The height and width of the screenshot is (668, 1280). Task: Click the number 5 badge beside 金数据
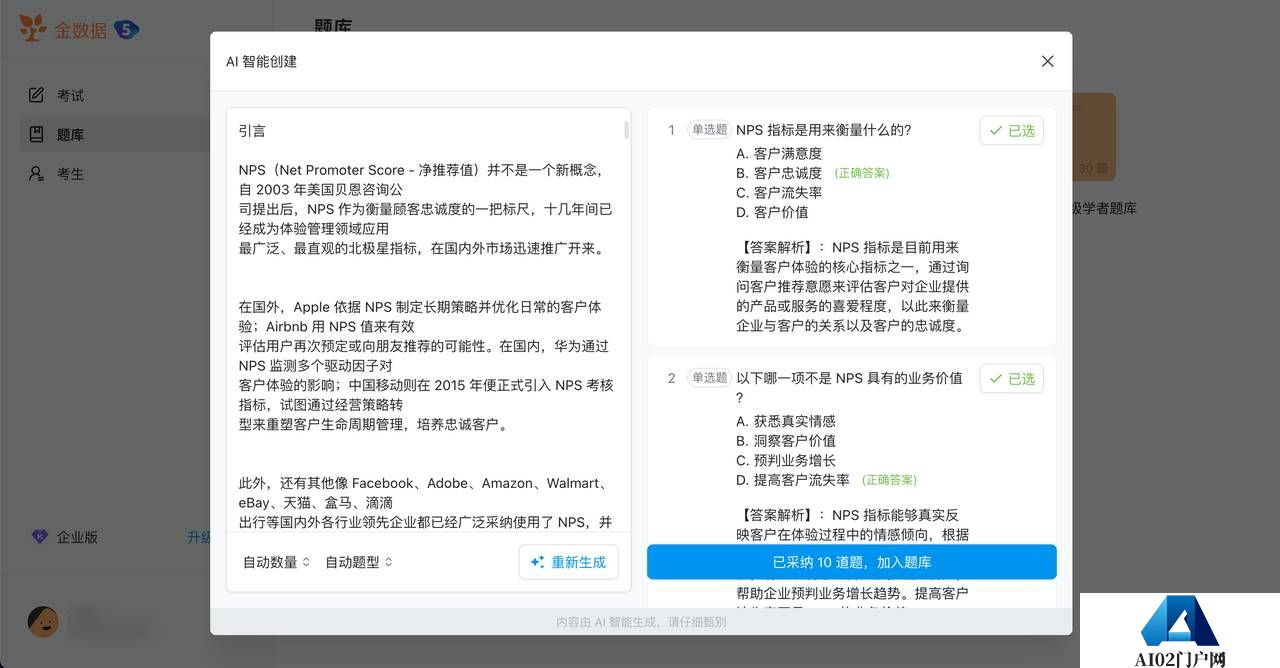[x=126, y=30]
